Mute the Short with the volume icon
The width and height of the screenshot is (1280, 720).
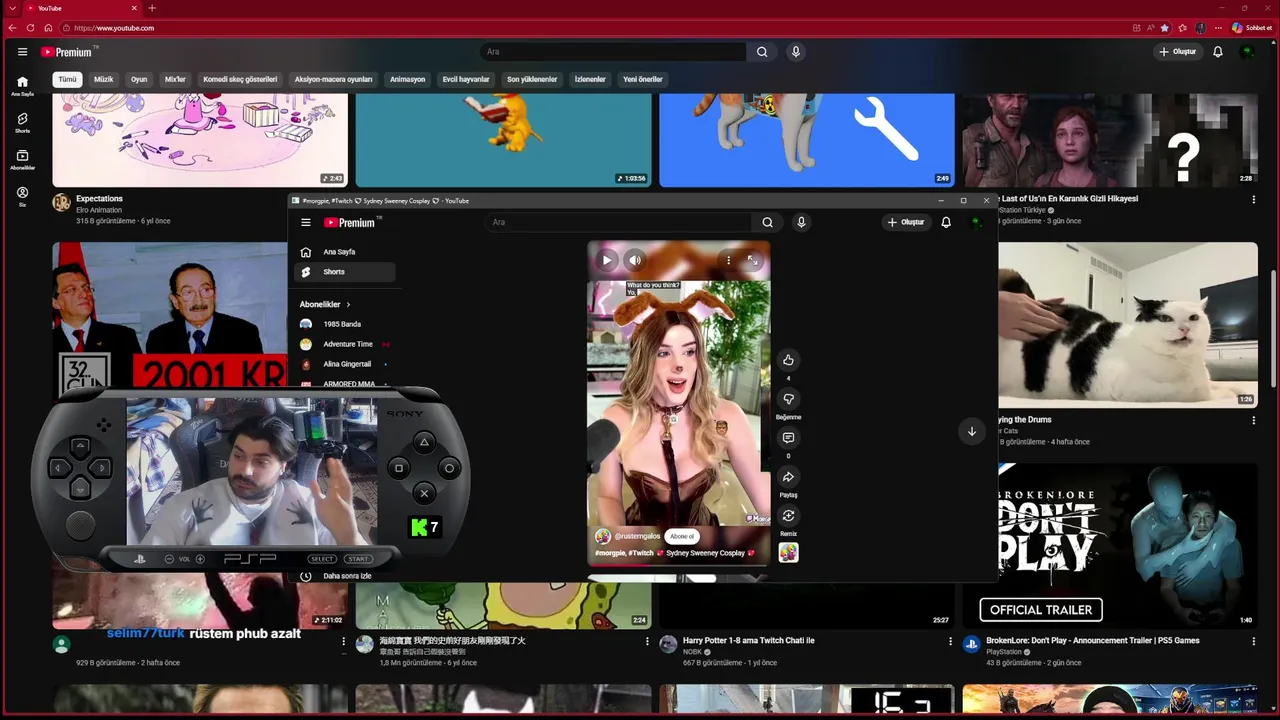(x=634, y=260)
